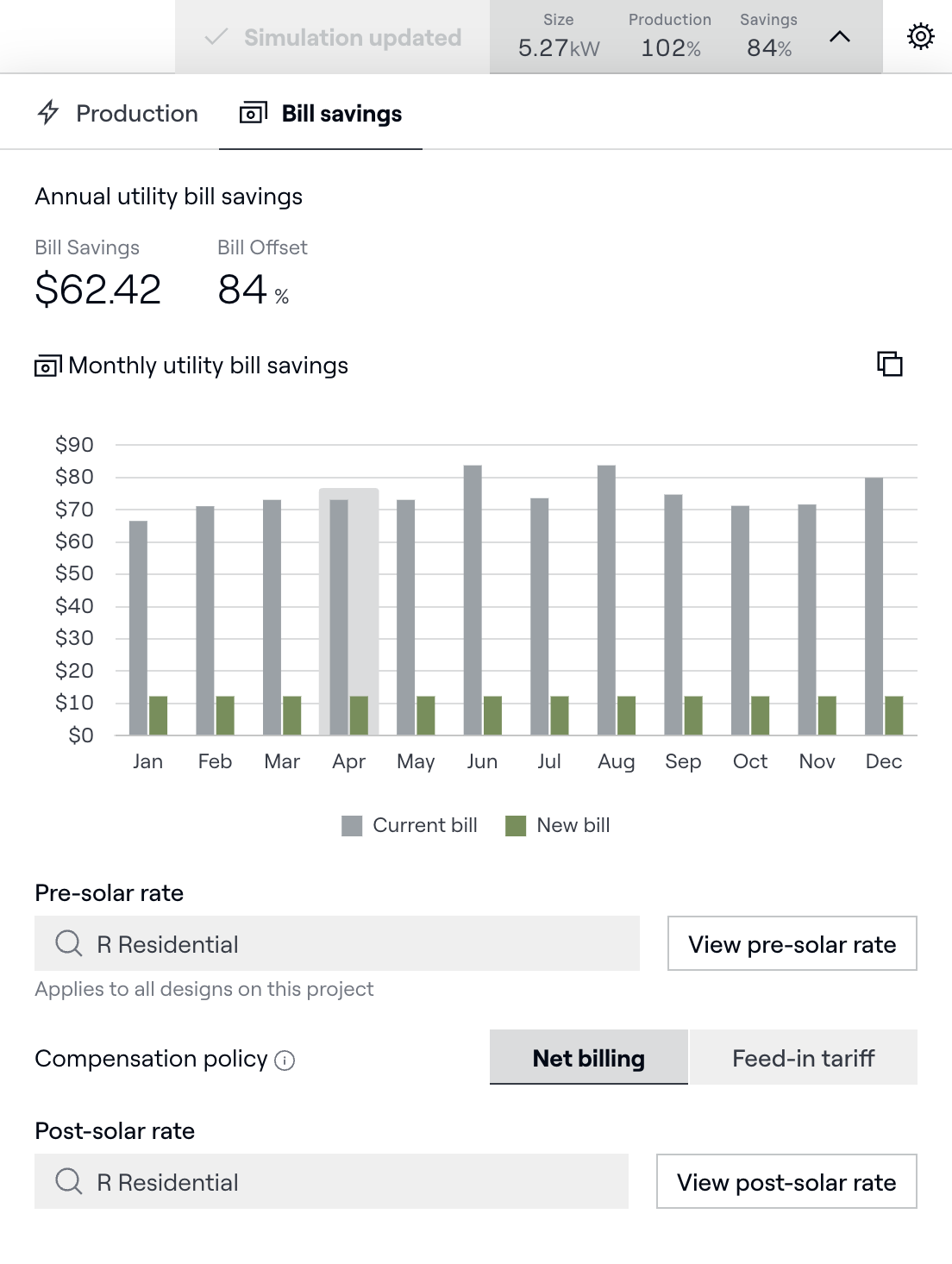Switch to Feed-in tariff policy
Screen dimensions: 952x1264
[803, 1058]
